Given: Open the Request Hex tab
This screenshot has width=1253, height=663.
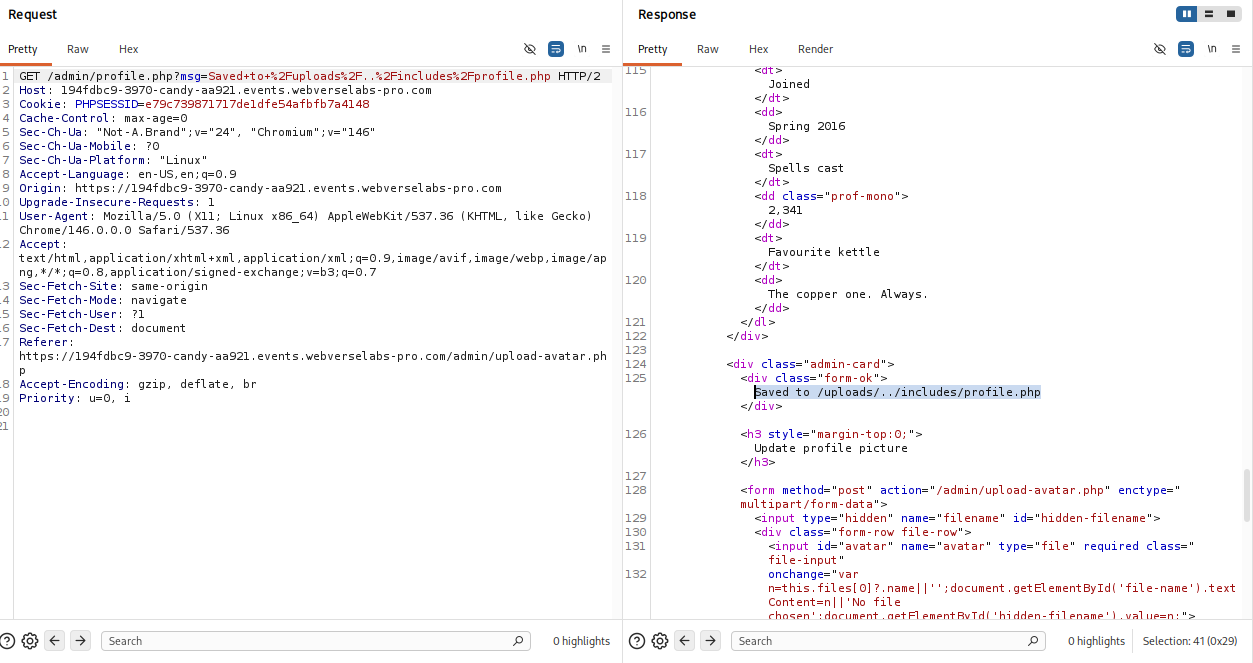Looking at the screenshot, I should (129, 49).
